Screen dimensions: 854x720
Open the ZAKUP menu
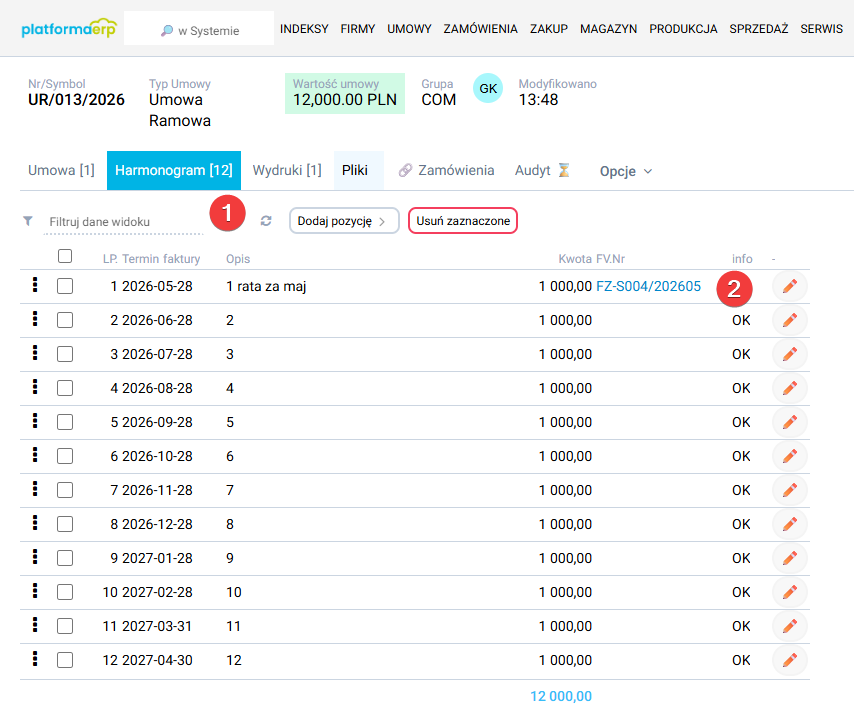pos(548,29)
